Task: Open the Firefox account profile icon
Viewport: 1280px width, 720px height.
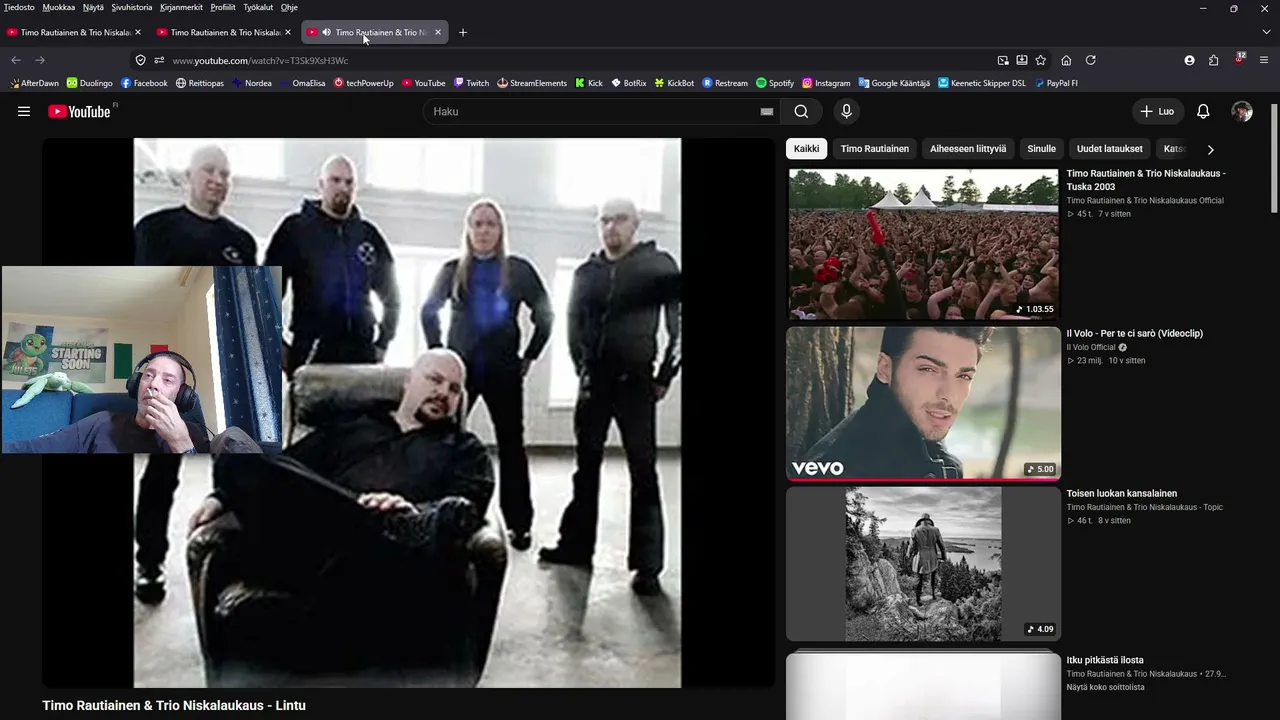Action: (x=1189, y=60)
